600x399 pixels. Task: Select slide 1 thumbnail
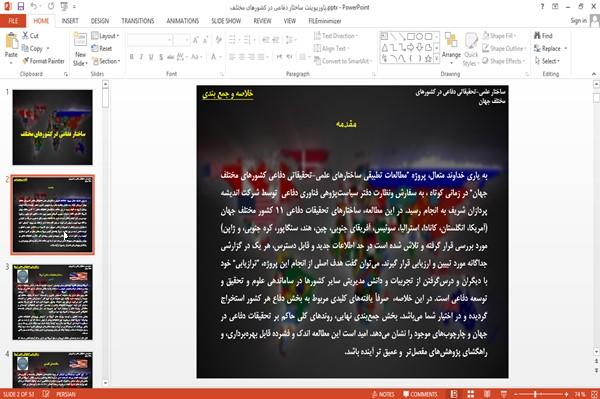tap(52, 127)
